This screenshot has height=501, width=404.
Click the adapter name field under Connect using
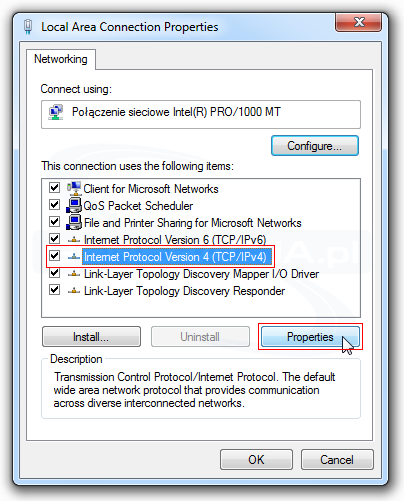point(201,114)
